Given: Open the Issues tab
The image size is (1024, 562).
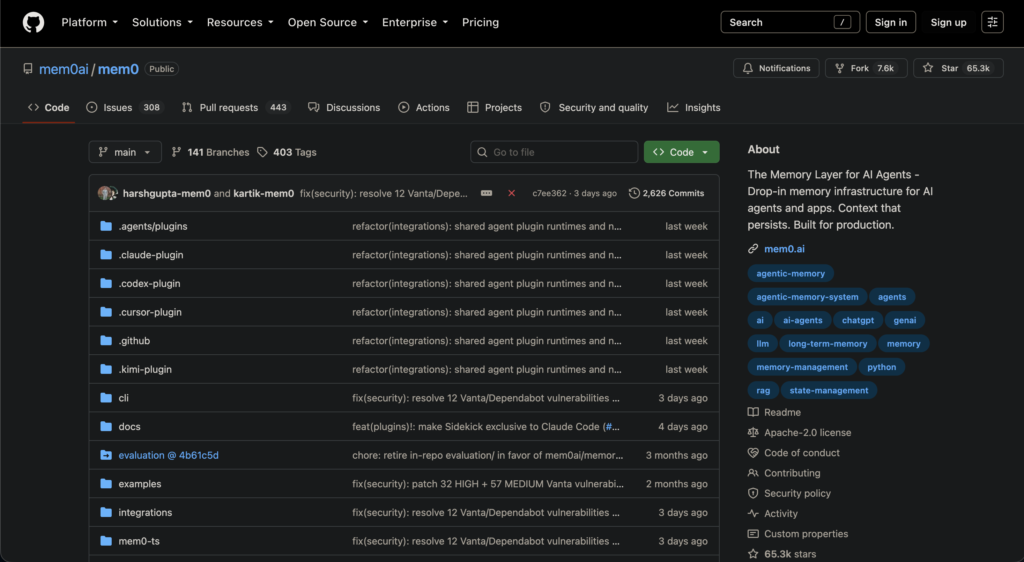Looking at the screenshot, I should pyautogui.click(x=124, y=108).
